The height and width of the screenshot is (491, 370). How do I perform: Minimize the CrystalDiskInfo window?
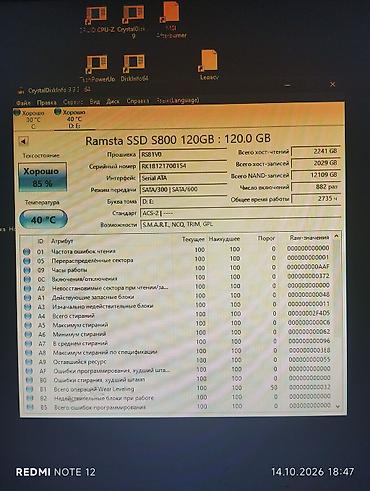coord(288,86)
